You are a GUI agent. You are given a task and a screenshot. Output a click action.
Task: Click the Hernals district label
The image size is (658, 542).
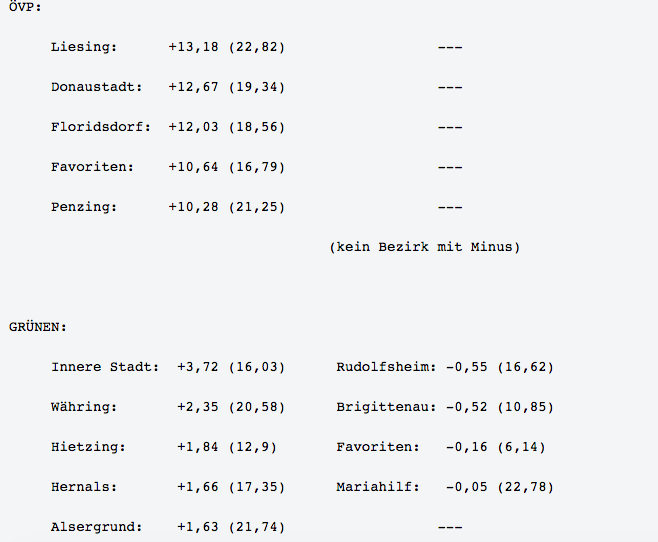point(84,487)
